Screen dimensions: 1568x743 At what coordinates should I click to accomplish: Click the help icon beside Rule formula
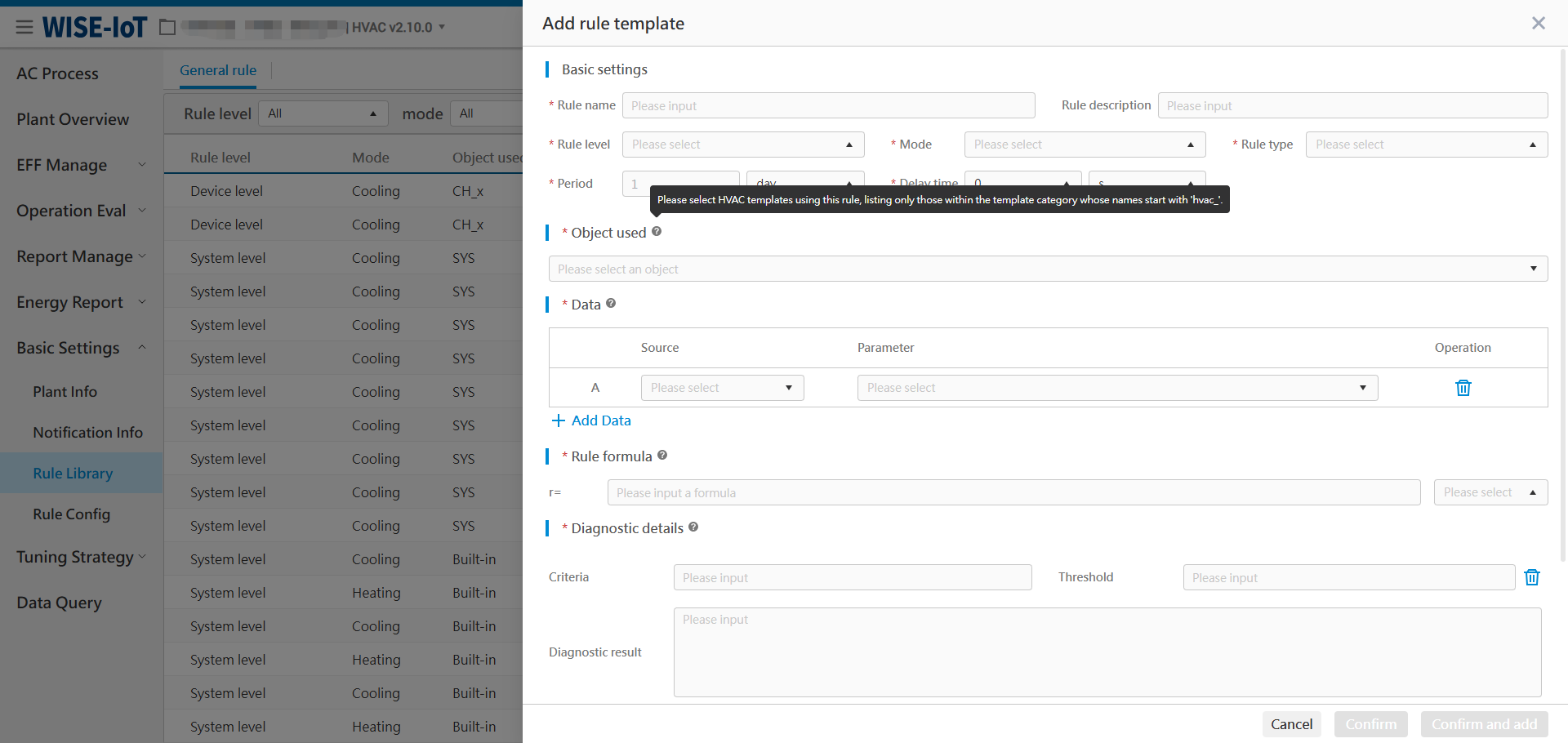(662, 456)
